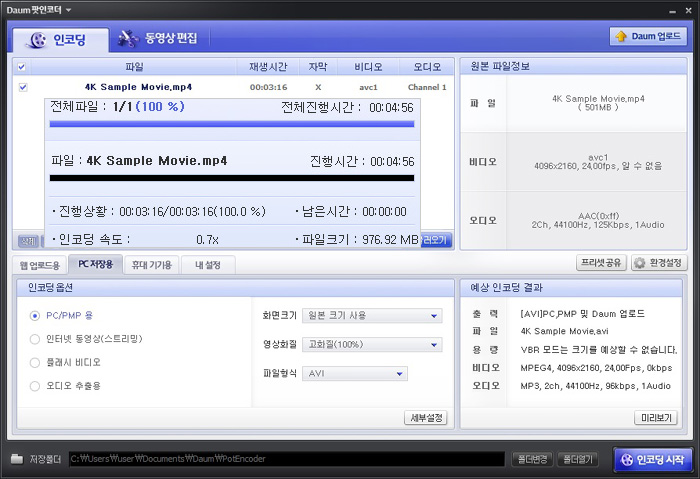
Task: Click the 파일크기 976.92 MB value
Action: (x=391, y=240)
